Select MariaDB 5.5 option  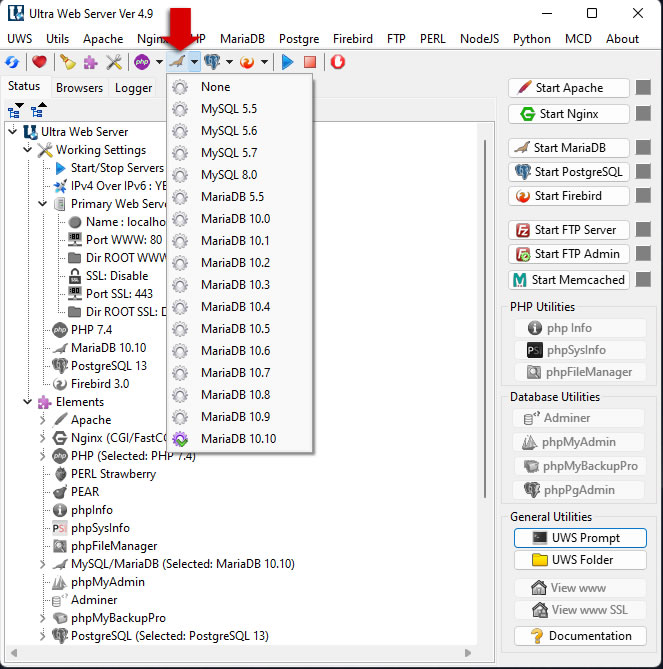click(x=239, y=197)
